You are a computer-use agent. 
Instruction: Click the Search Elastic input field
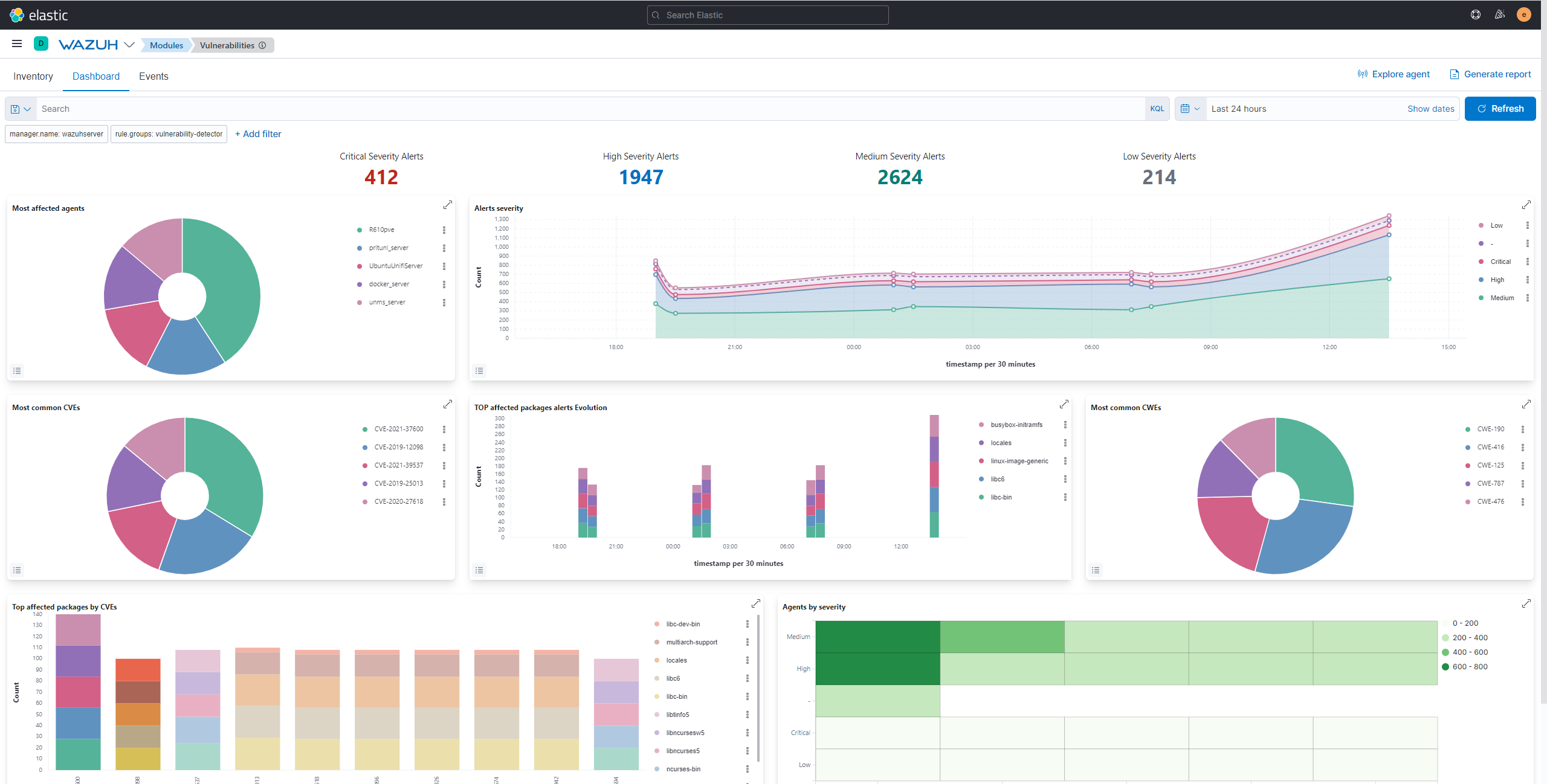point(767,15)
